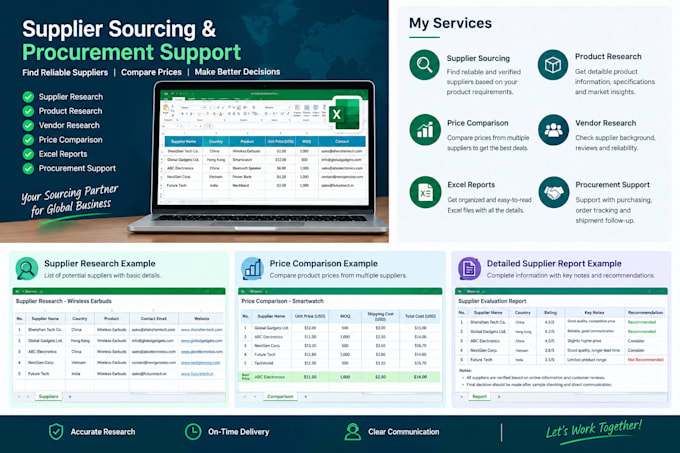Click the 'Unit Price (USD)' header in Smartwatch table
Viewport: 680px width, 453px height.
coord(310,316)
